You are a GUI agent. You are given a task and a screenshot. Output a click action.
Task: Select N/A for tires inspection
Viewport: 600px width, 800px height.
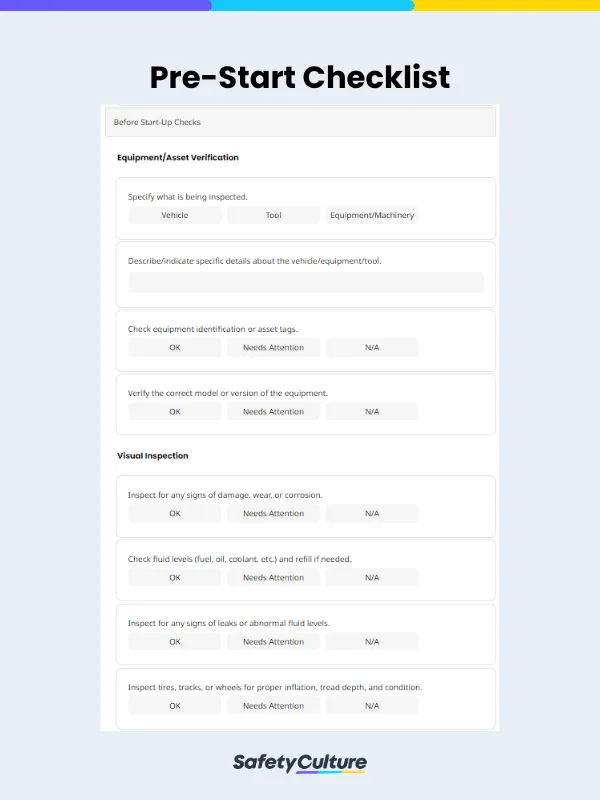click(x=371, y=705)
